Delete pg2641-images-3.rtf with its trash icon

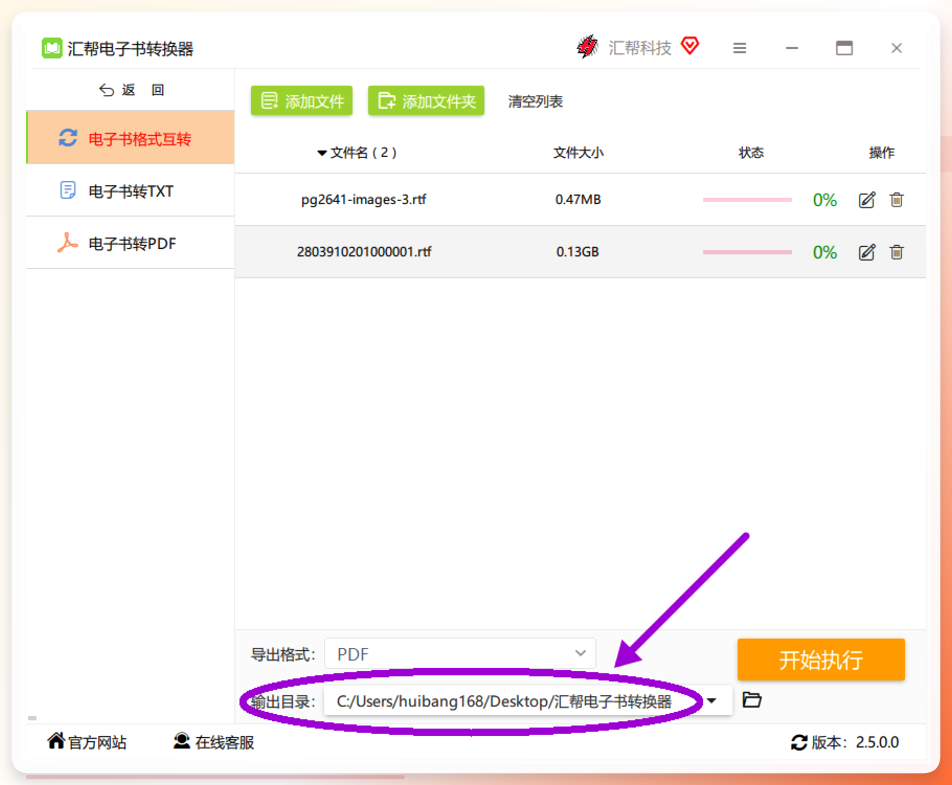point(896,200)
